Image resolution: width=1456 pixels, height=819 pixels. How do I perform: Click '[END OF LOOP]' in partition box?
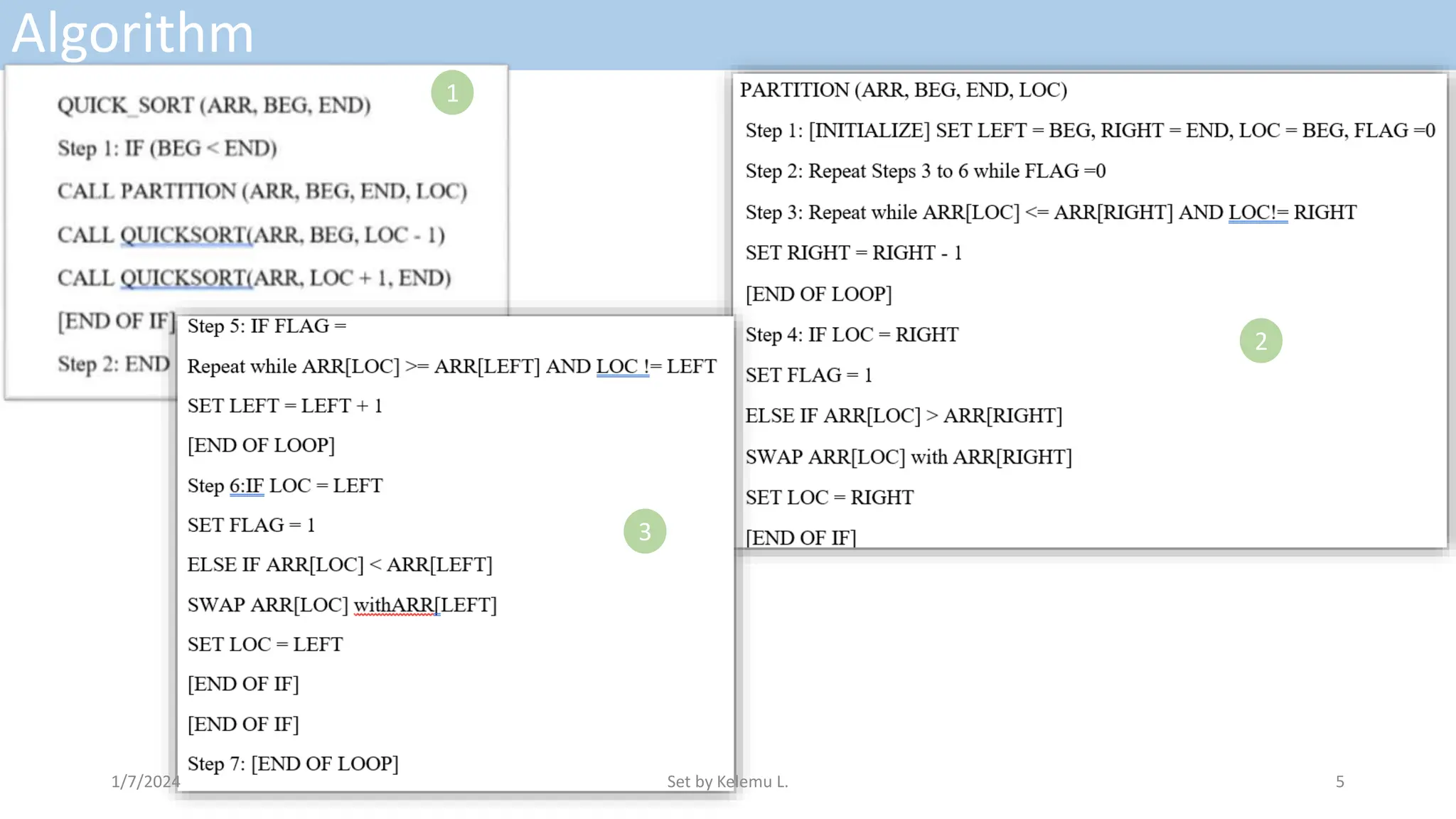[818, 294]
